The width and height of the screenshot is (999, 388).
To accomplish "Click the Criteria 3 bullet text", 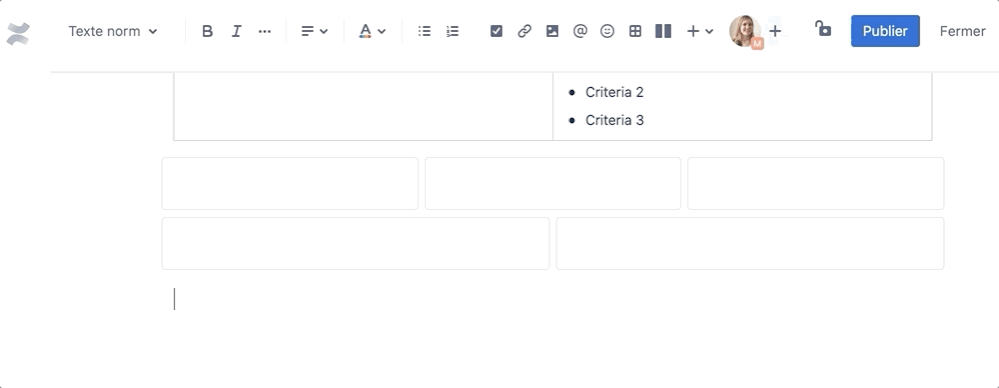I will coord(614,120).
